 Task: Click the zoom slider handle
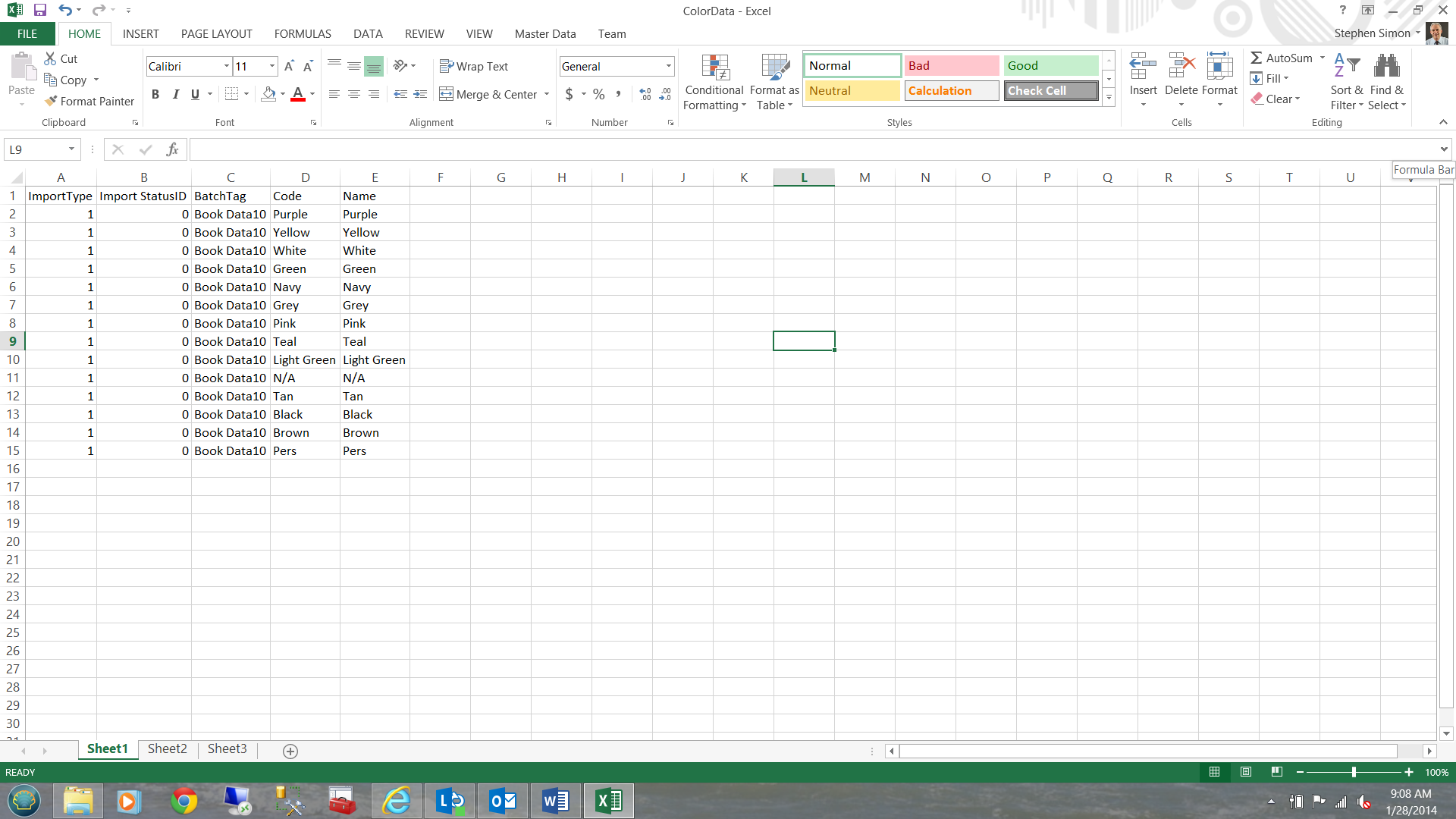tap(1354, 772)
